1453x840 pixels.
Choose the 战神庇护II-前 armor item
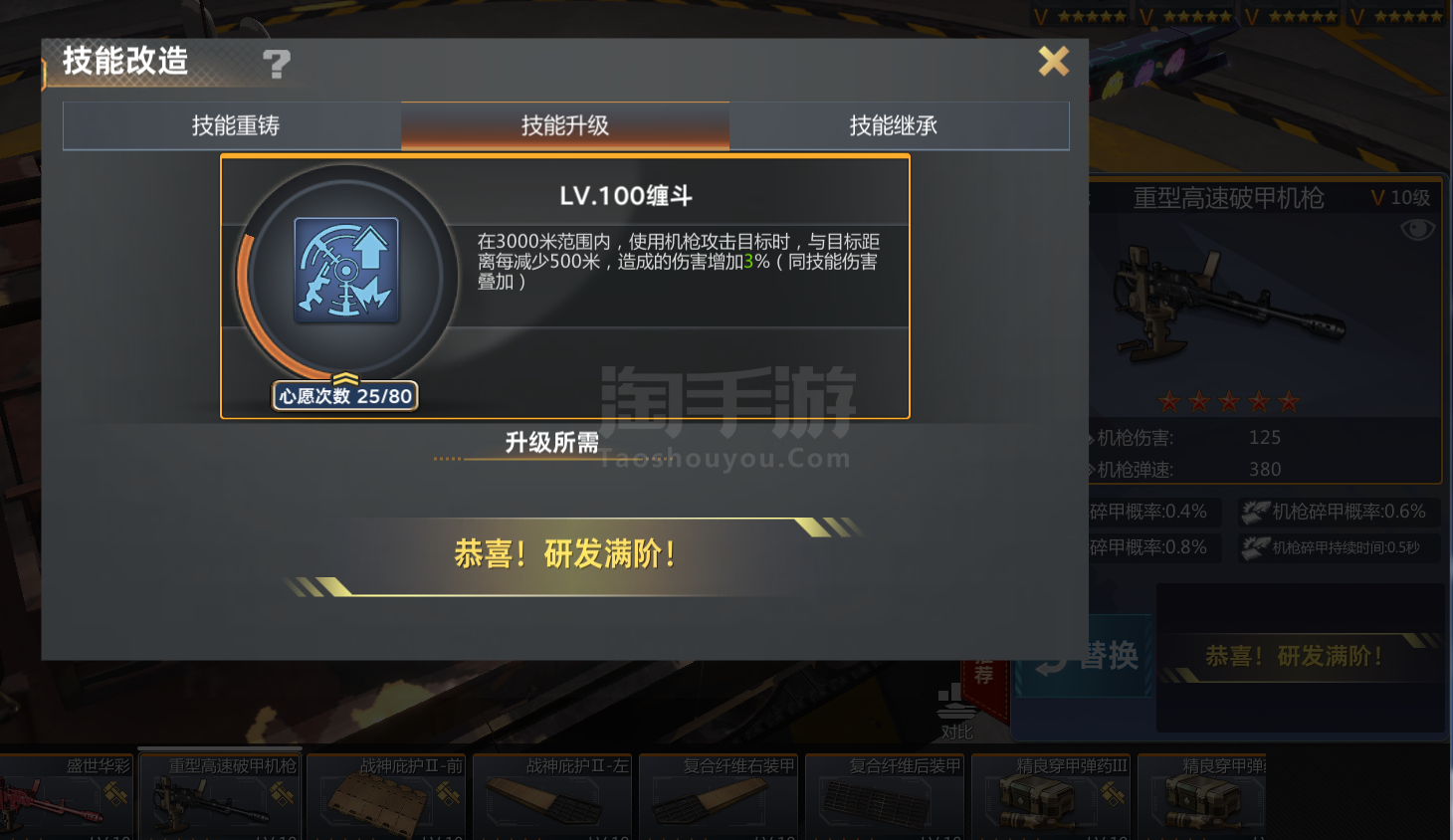pos(386,796)
